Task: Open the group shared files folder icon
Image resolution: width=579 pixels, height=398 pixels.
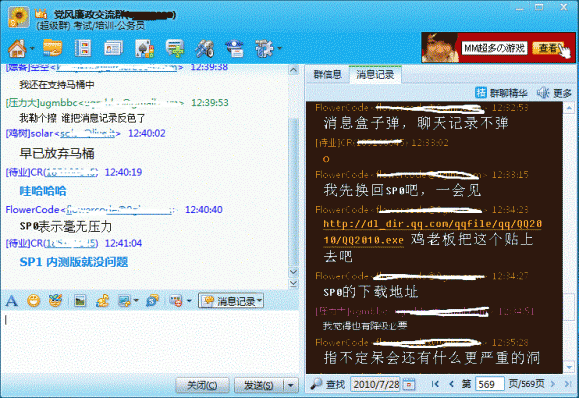Action: 52,48
